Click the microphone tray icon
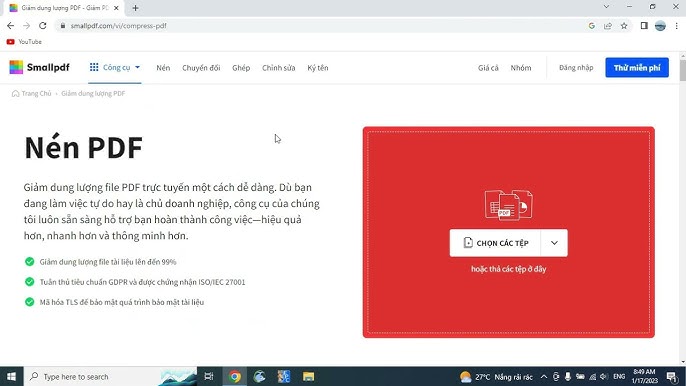Viewport: 686px width, 386px height. pos(568,377)
